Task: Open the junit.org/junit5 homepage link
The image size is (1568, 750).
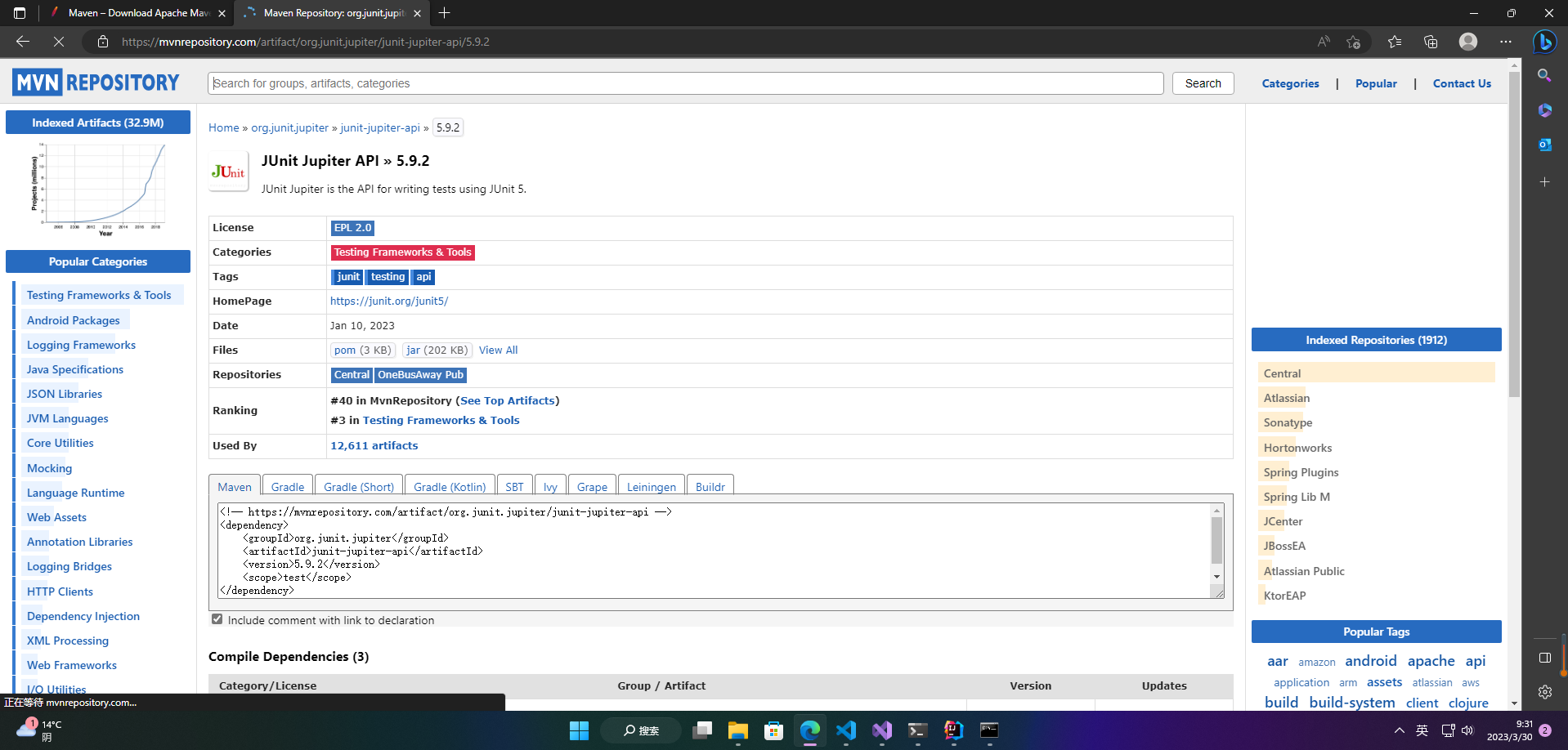Action: point(389,301)
